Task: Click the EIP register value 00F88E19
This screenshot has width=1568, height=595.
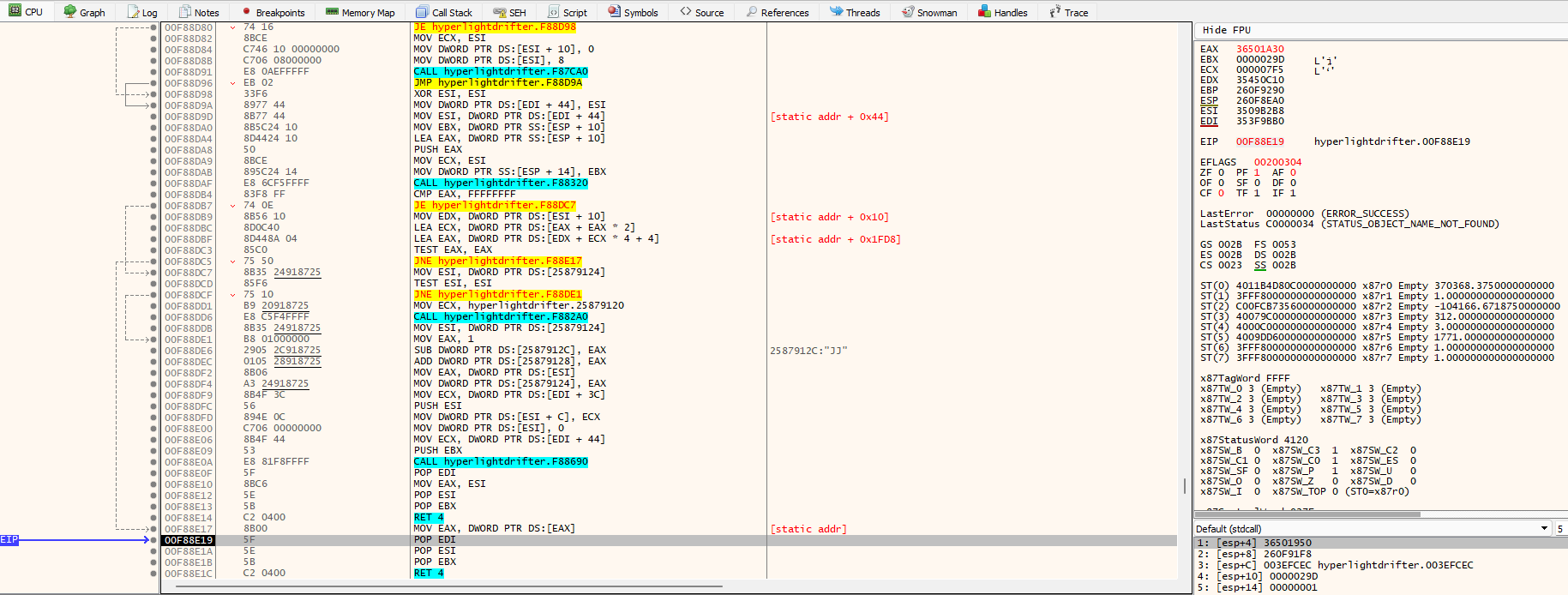Action: (x=1259, y=141)
